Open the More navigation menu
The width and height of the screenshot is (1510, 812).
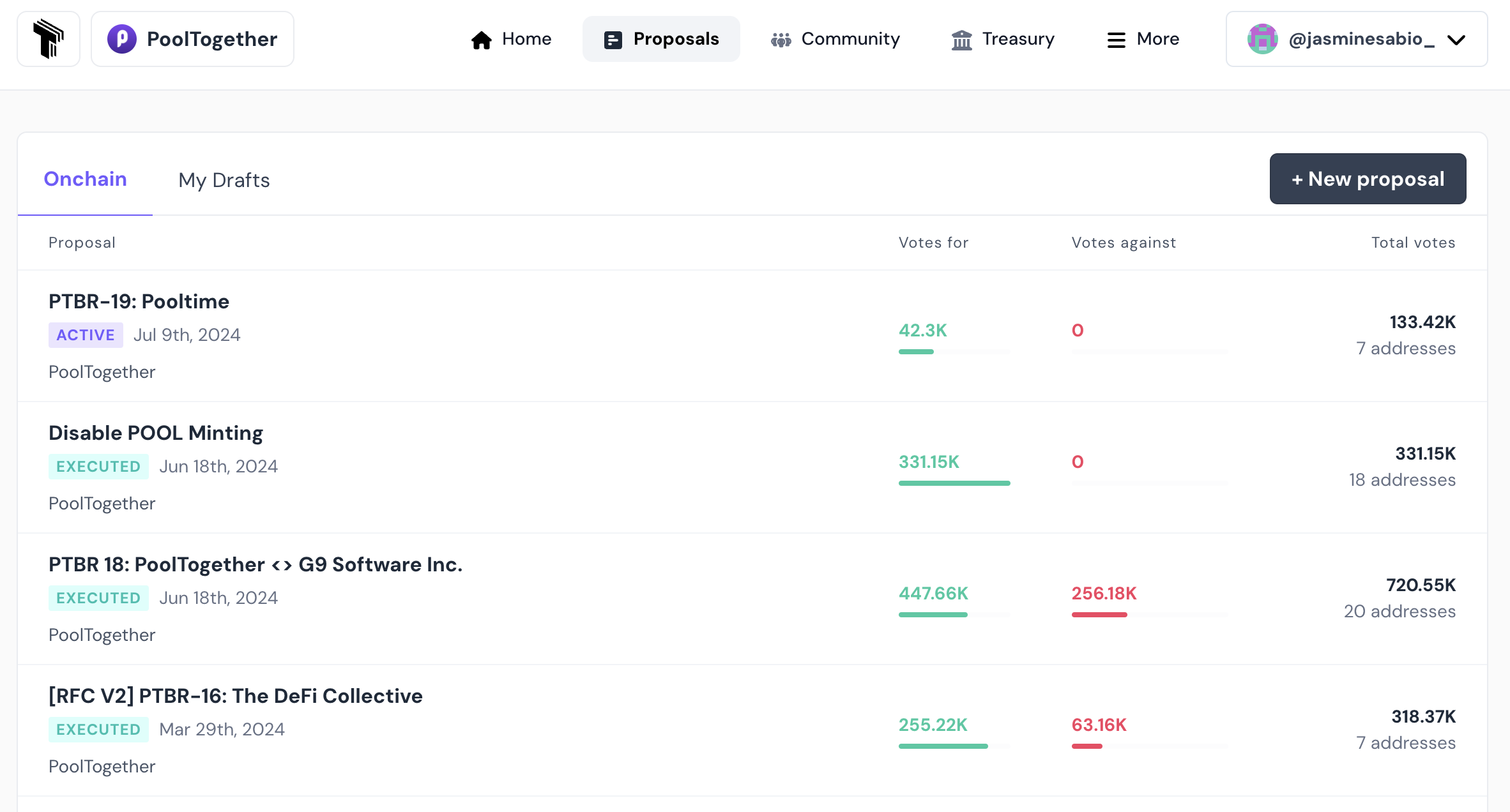(1157, 39)
